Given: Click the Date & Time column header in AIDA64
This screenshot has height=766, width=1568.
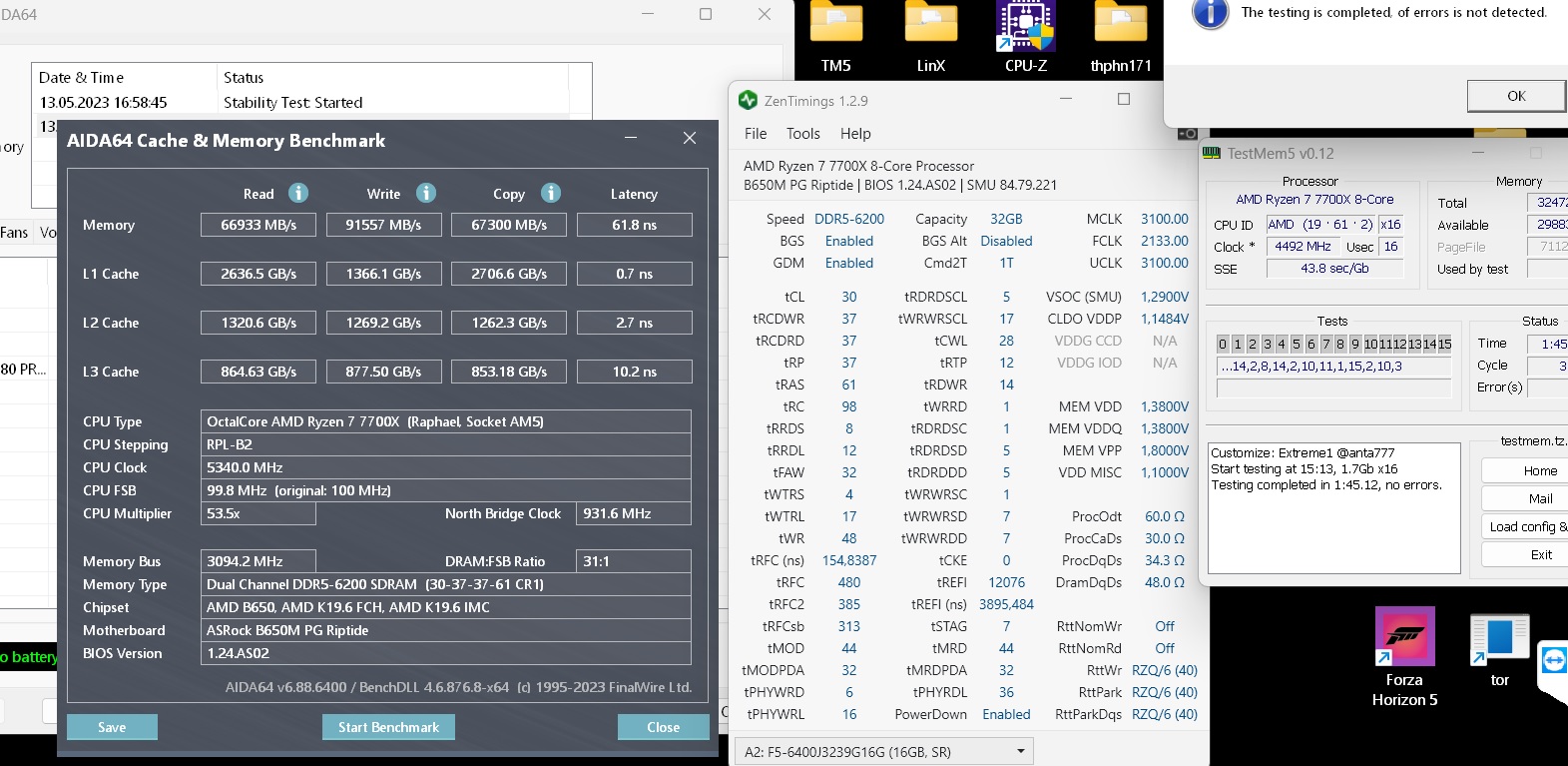Looking at the screenshot, I should (x=124, y=77).
